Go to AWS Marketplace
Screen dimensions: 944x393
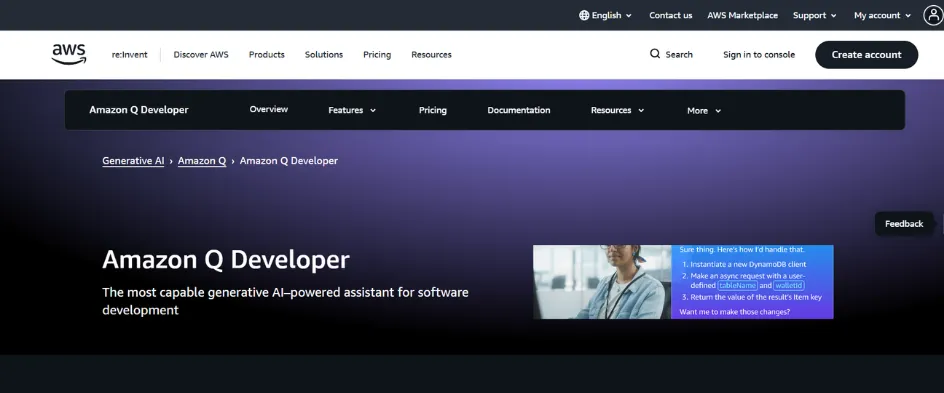click(x=742, y=16)
